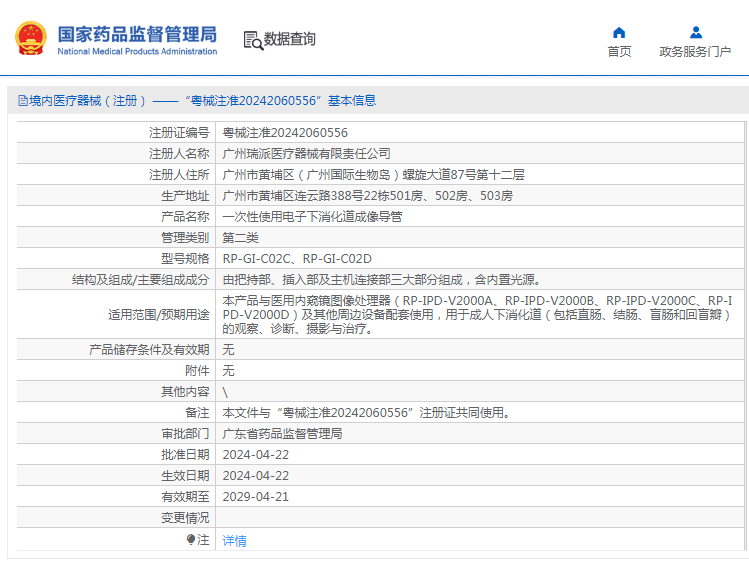The width and height of the screenshot is (749, 564).
Task: Click the 注册人住所 address value
Action: click(374, 175)
